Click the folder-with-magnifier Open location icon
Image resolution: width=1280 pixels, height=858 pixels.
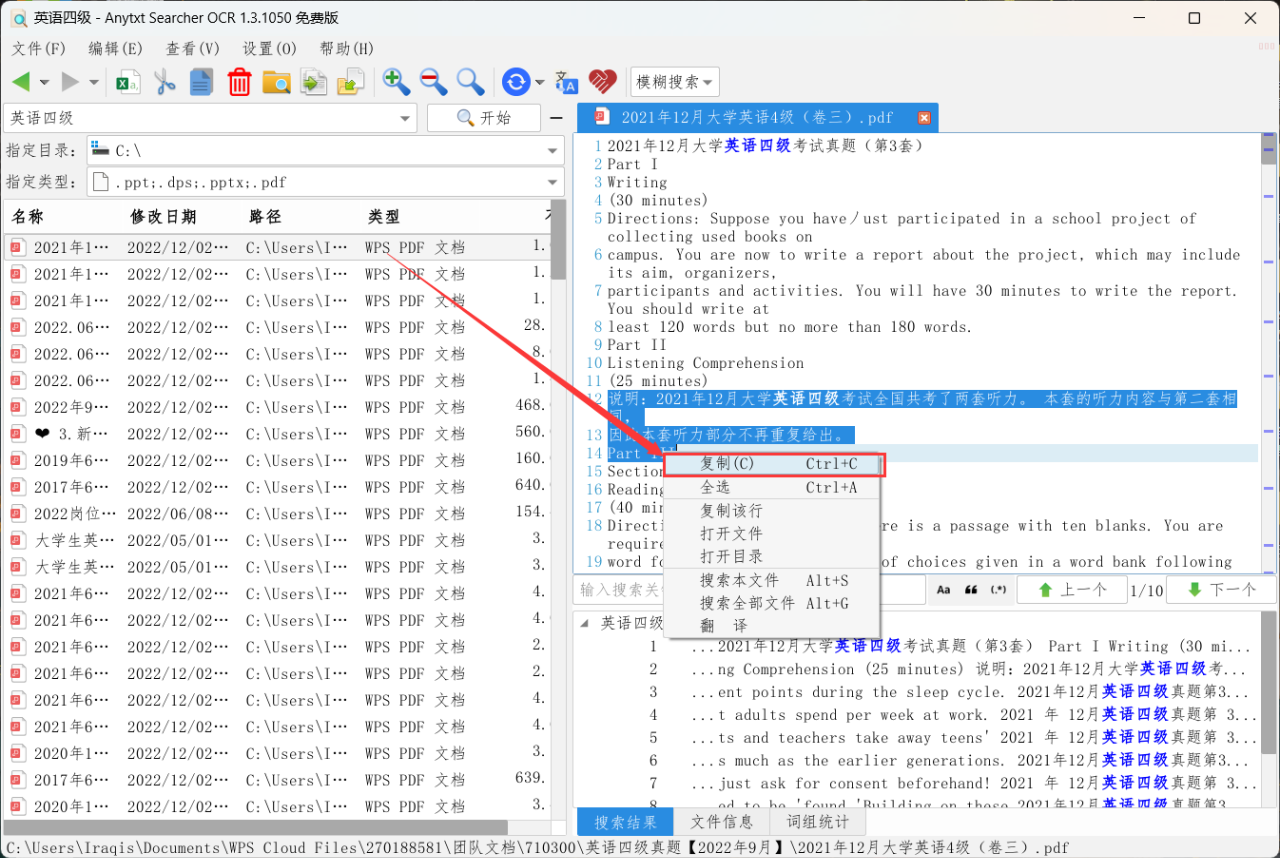tap(276, 82)
